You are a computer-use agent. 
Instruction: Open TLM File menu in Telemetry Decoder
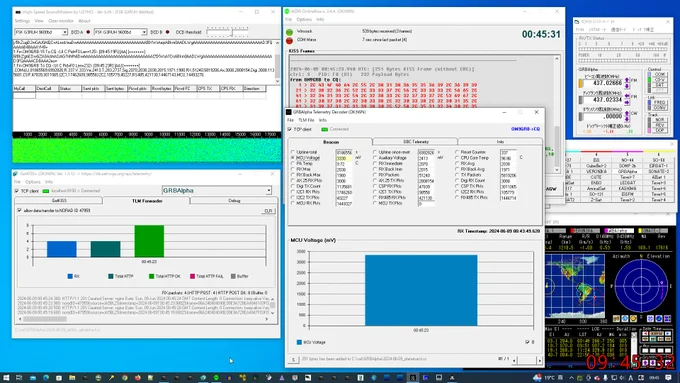point(306,120)
